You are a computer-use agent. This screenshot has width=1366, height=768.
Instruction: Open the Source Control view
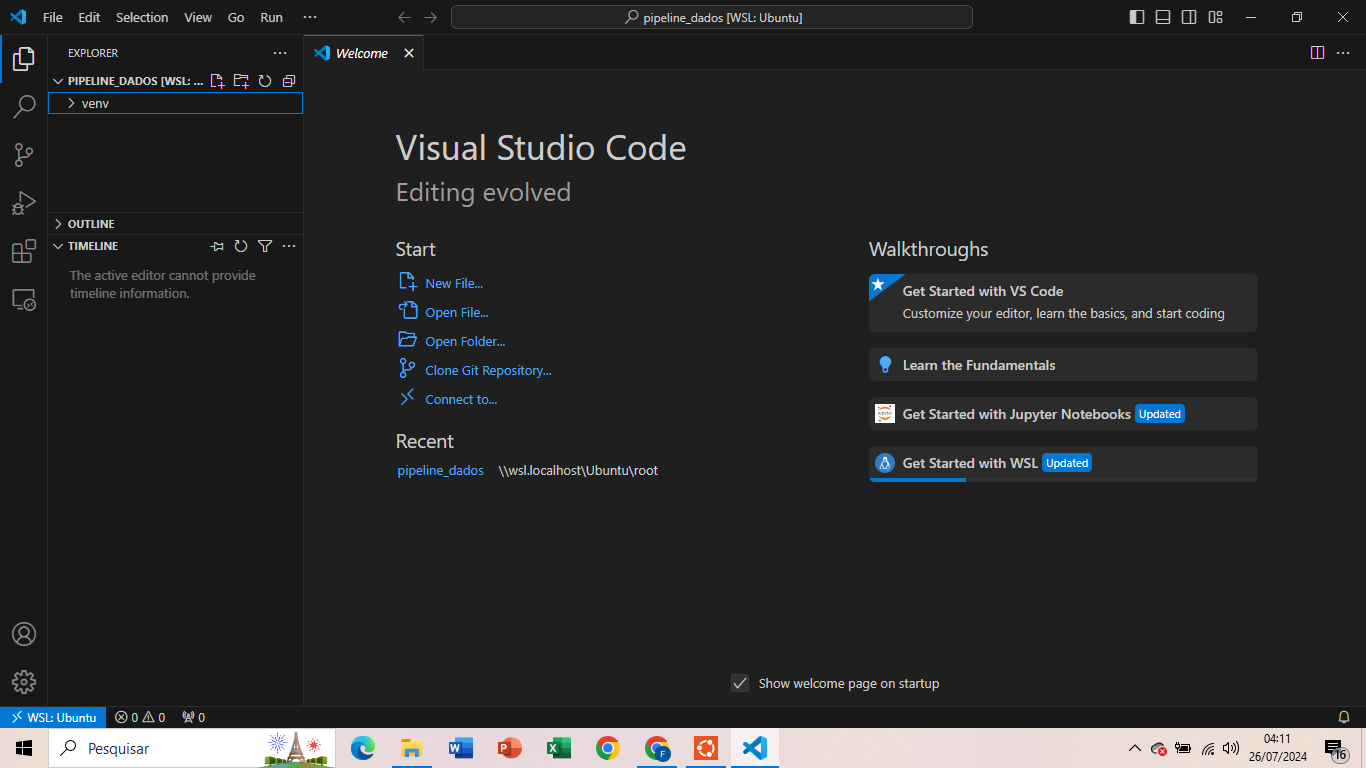coord(24,155)
